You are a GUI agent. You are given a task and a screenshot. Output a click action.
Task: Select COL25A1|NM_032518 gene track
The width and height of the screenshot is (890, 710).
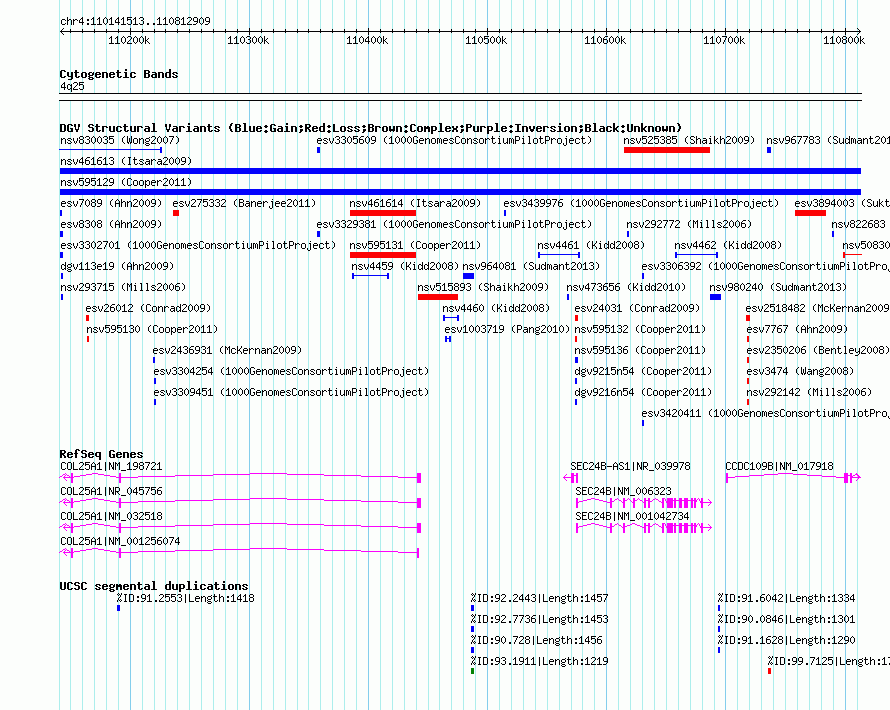[241, 528]
